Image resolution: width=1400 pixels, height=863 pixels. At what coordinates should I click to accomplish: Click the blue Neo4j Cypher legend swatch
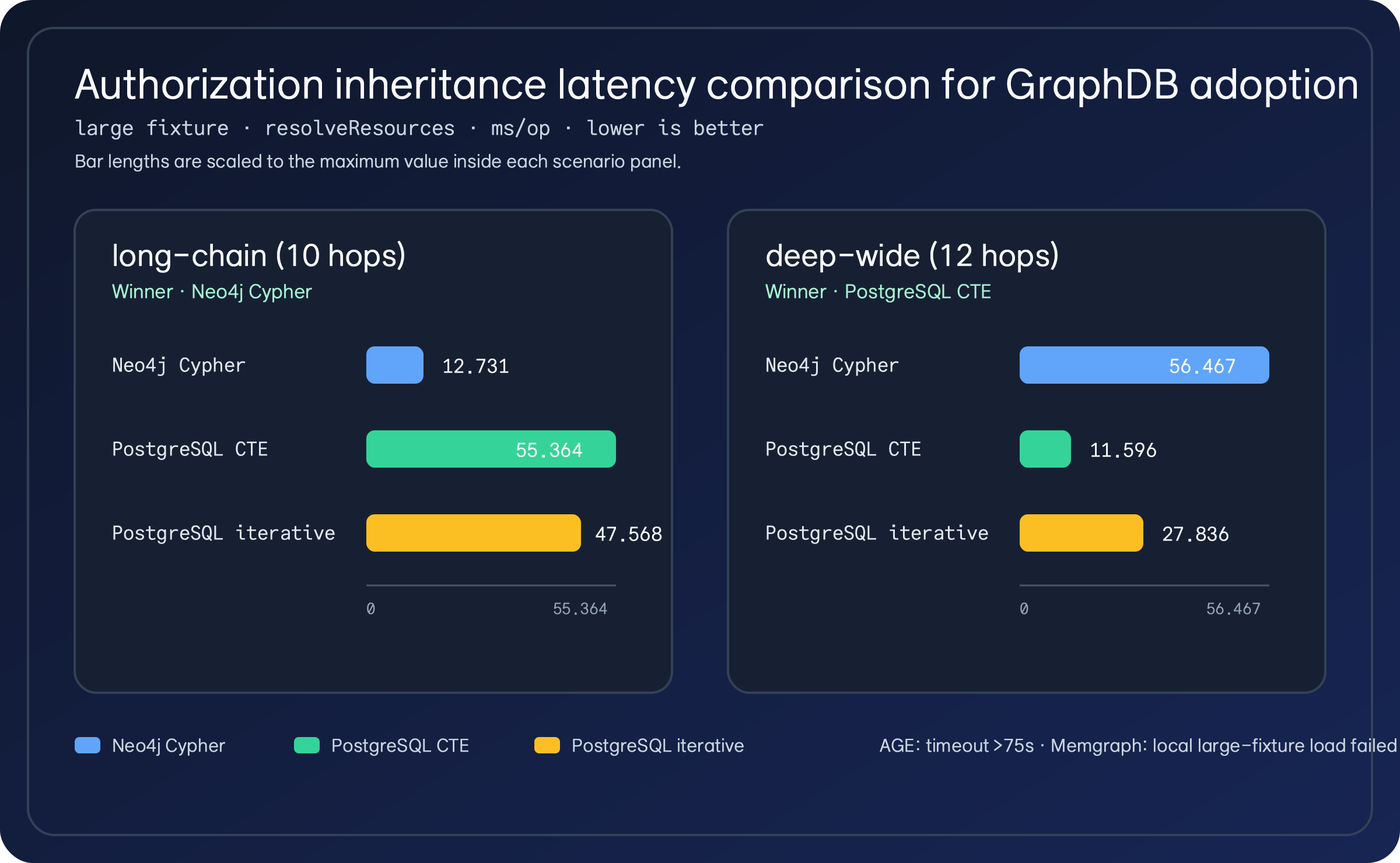coord(87,745)
